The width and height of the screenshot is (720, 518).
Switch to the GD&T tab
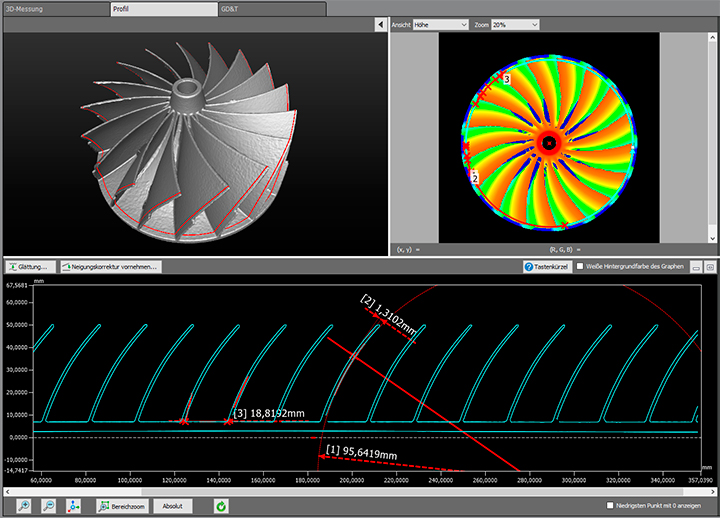[x=270, y=7]
